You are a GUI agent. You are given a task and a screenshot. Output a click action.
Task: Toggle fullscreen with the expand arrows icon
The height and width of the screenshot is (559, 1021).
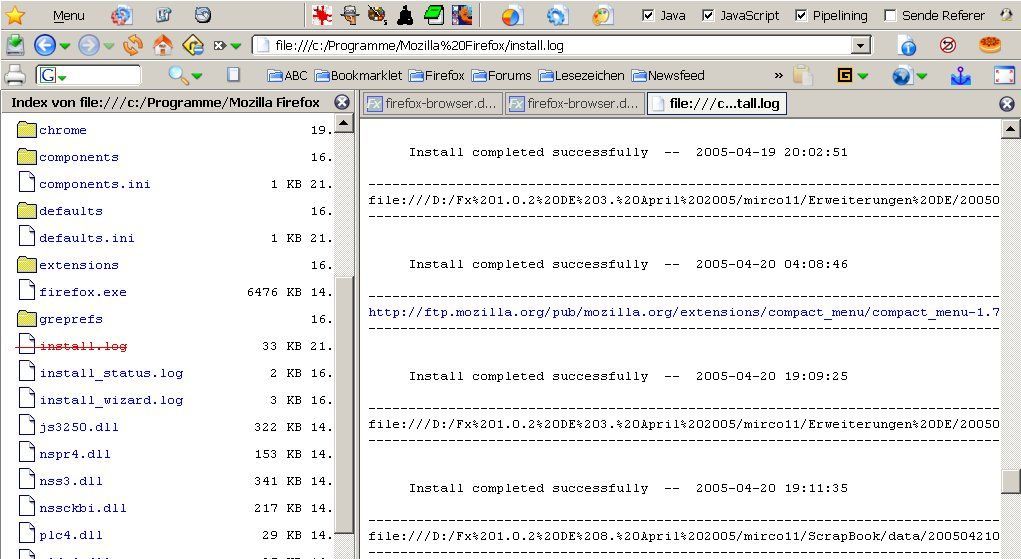1005,76
